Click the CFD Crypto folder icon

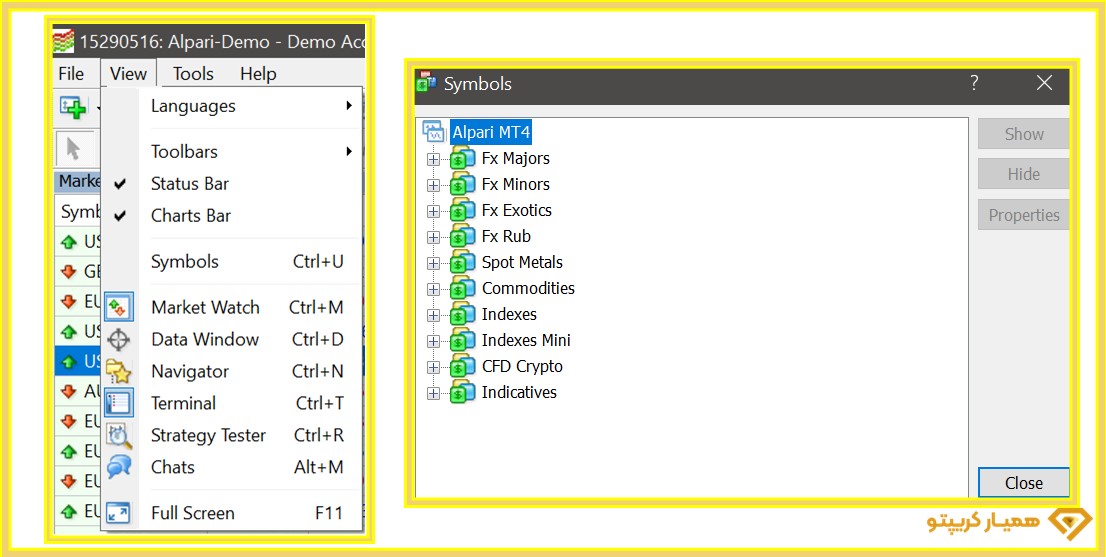pyautogui.click(x=463, y=367)
